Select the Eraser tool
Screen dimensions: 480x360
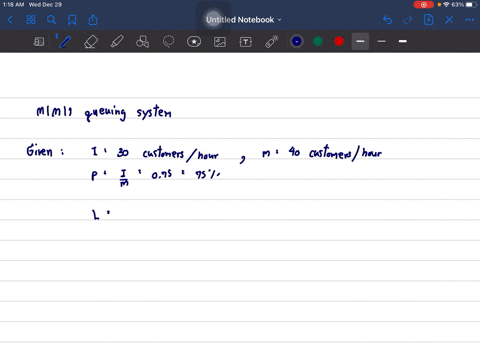pyautogui.click(x=91, y=42)
